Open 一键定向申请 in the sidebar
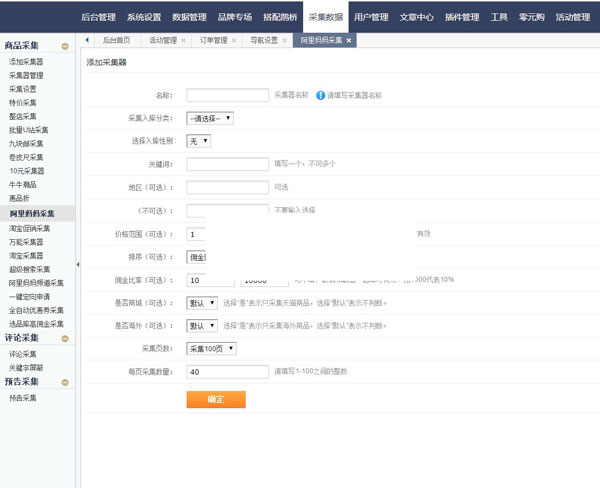600x488 pixels. [x=29, y=297]
